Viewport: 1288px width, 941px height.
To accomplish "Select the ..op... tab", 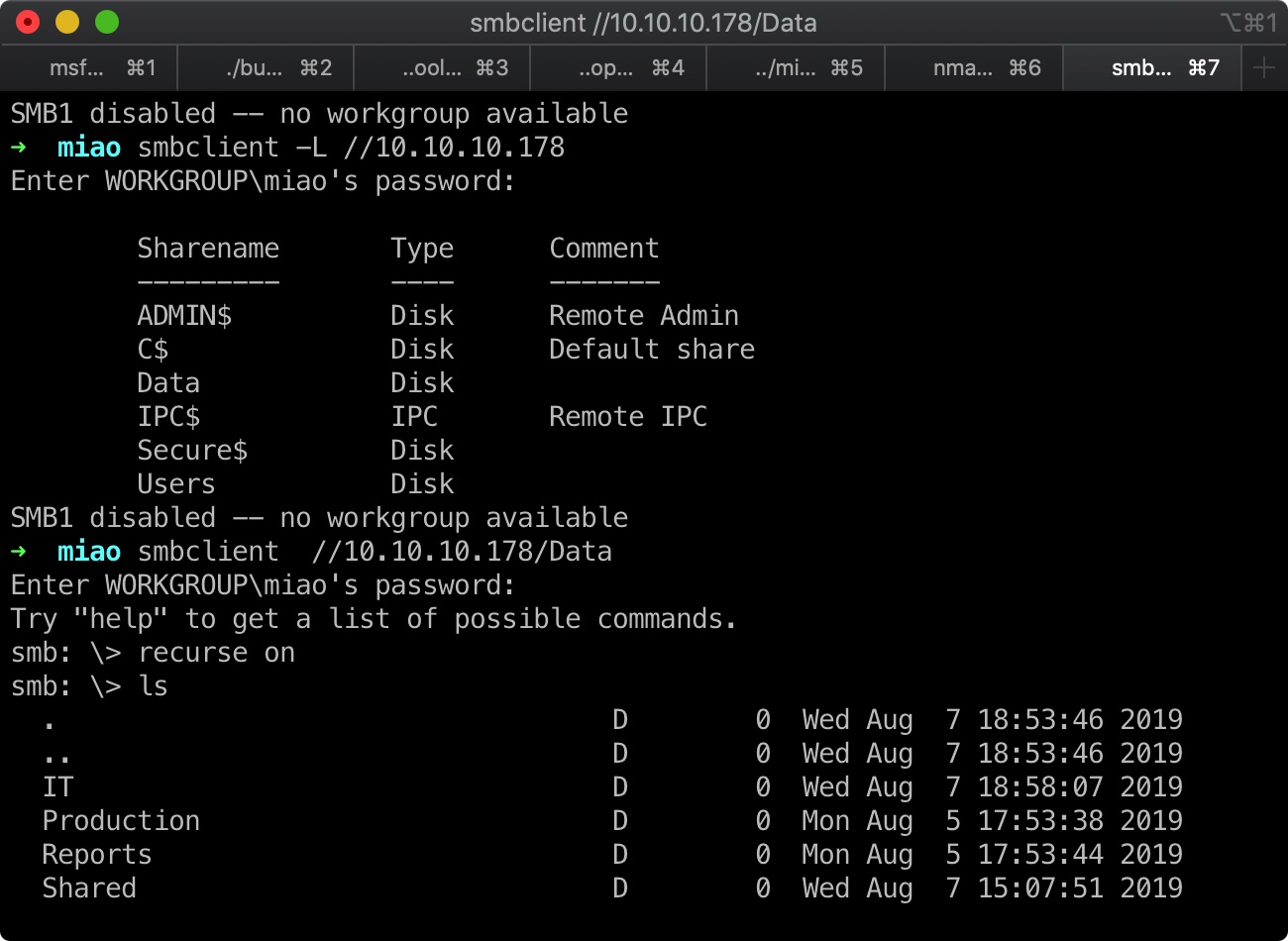I will pos(618,68).
